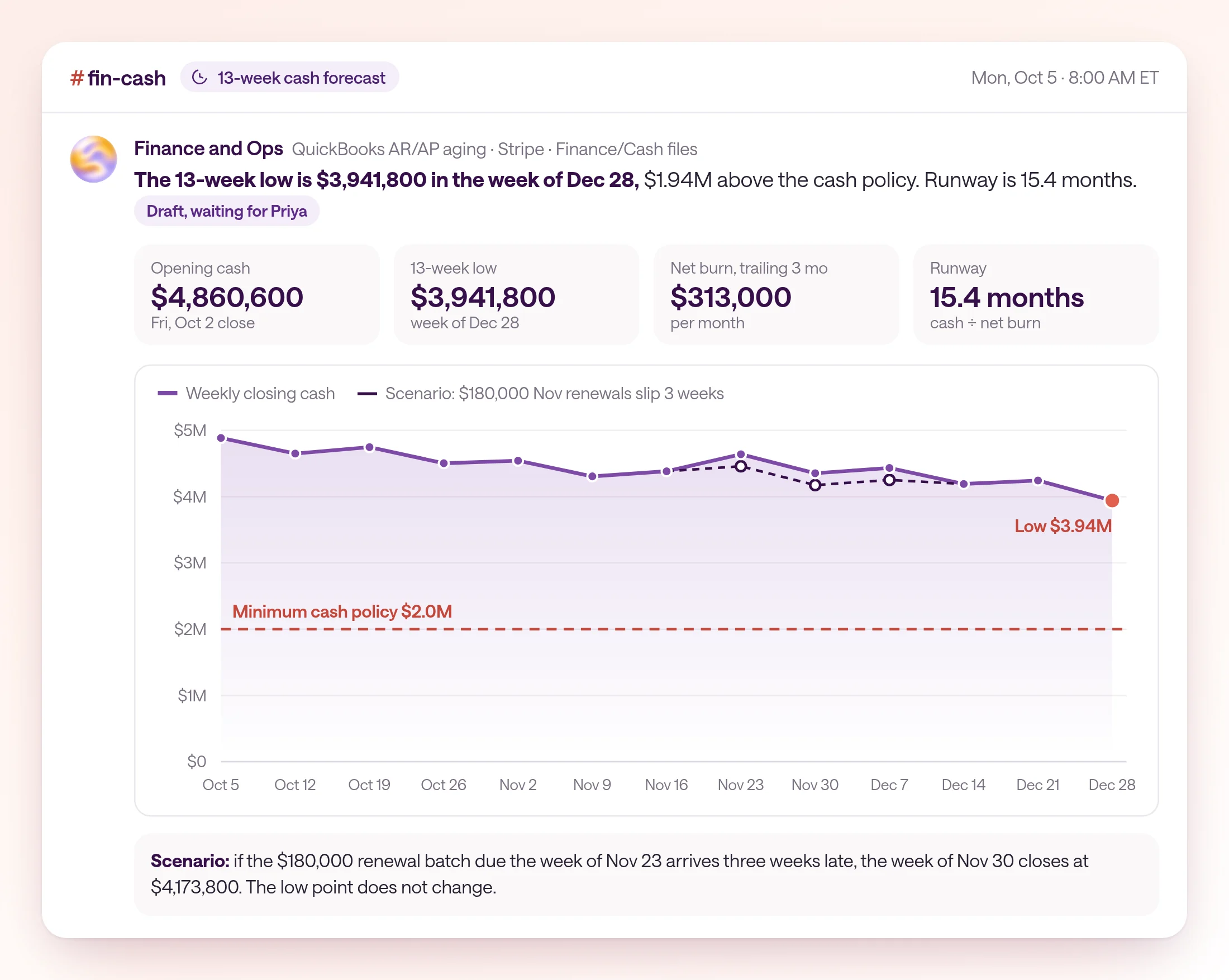Viewport: 1229px width, 980px height.
Task: Click the QuickBooks AR/AP aging source text
Action: 389,149
